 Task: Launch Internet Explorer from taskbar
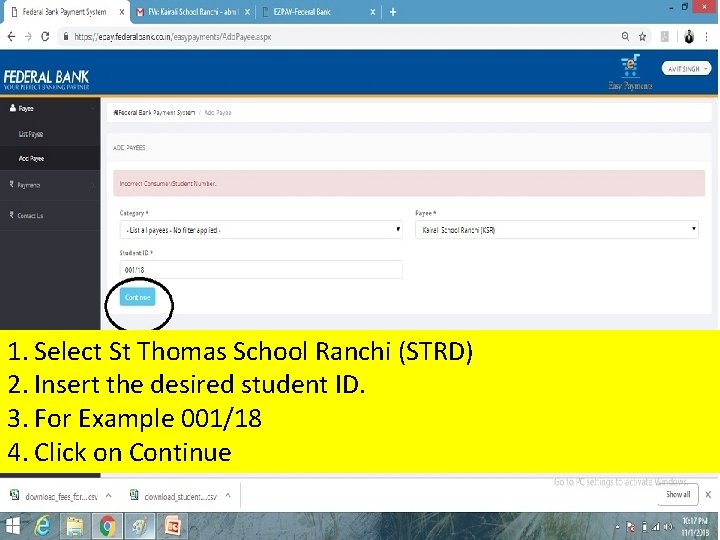(x=42, y=526)
